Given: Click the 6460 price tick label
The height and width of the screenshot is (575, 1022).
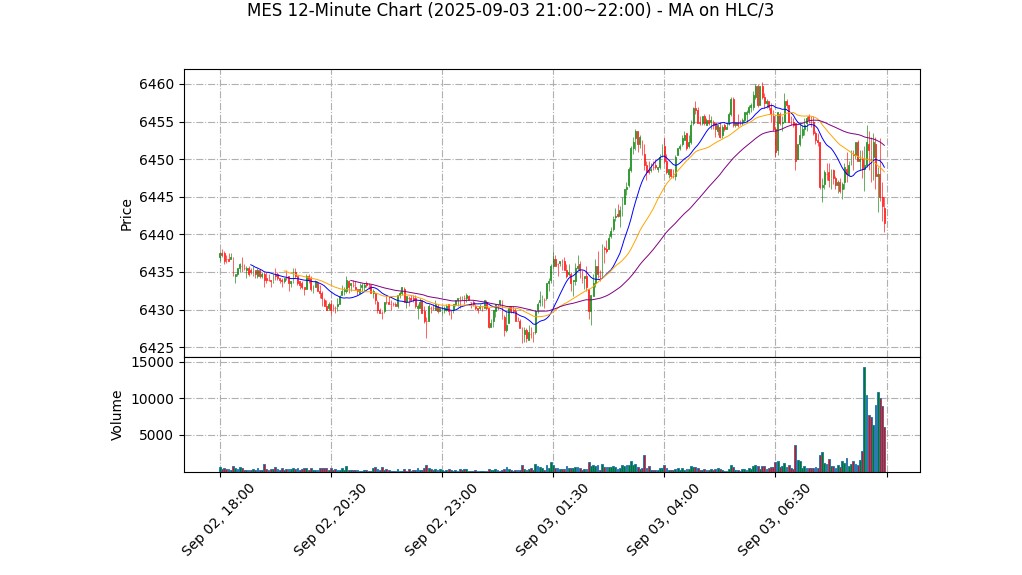Looking at the screenshot, I should (156, 85).
